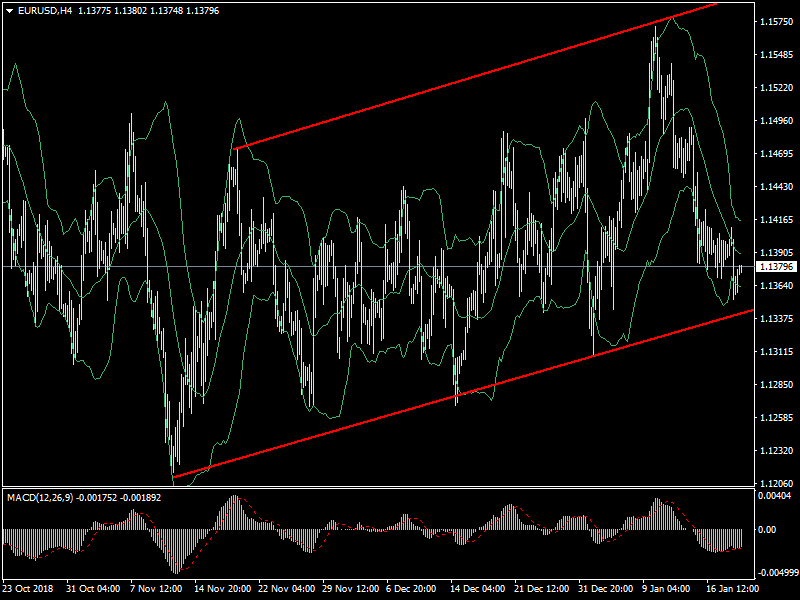The height and width of the screenshot is (600, 800).
Task: Click the 1.13115 level on price axis
Action: click(x=776, y=351)
